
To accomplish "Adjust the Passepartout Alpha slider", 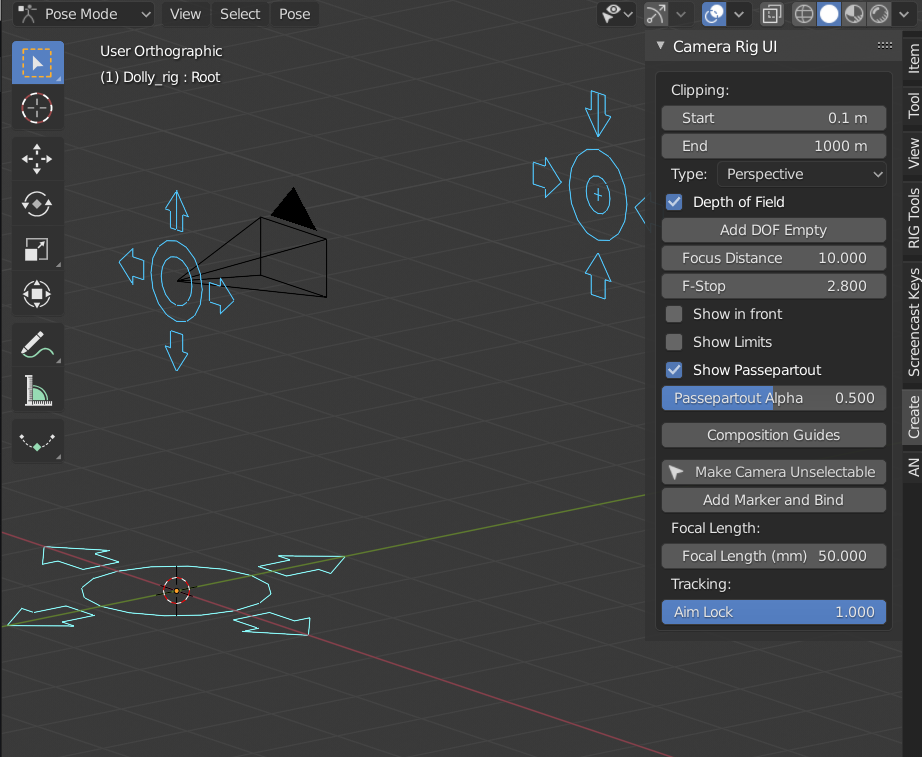I will (x=773, y=398).
